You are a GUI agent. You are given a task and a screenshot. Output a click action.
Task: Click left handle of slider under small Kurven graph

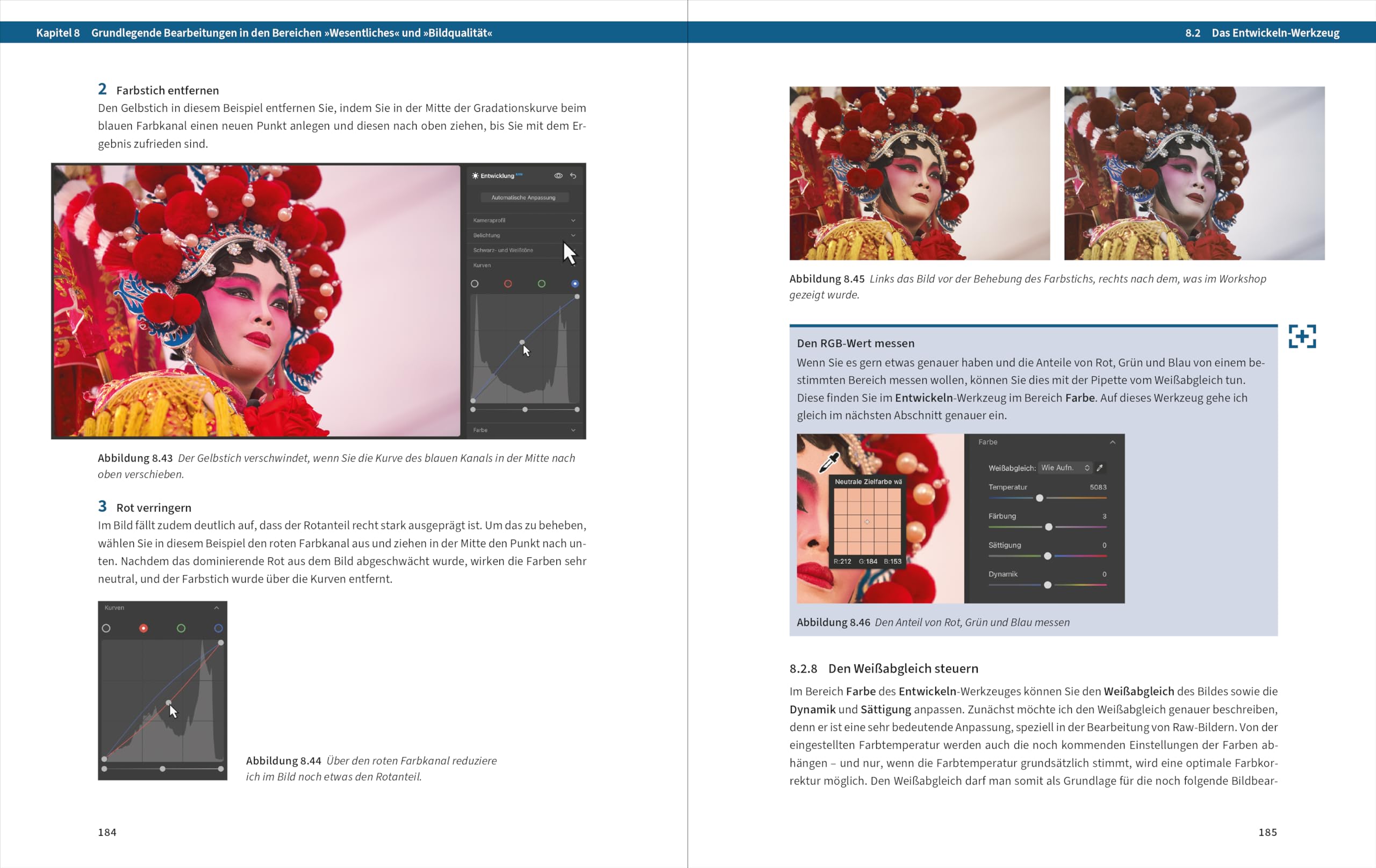point(104,769)
